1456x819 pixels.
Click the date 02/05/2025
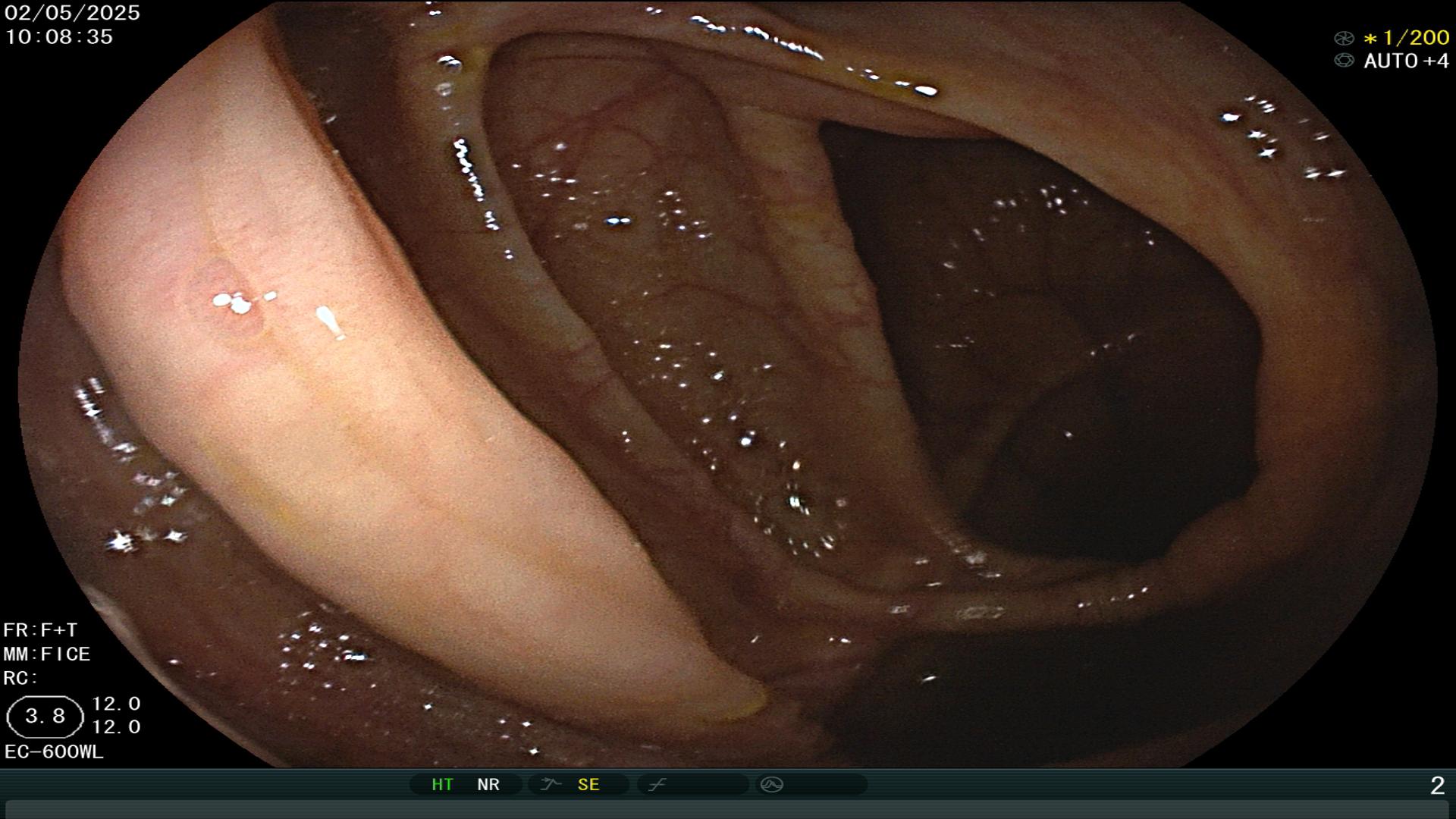(72, 13)
